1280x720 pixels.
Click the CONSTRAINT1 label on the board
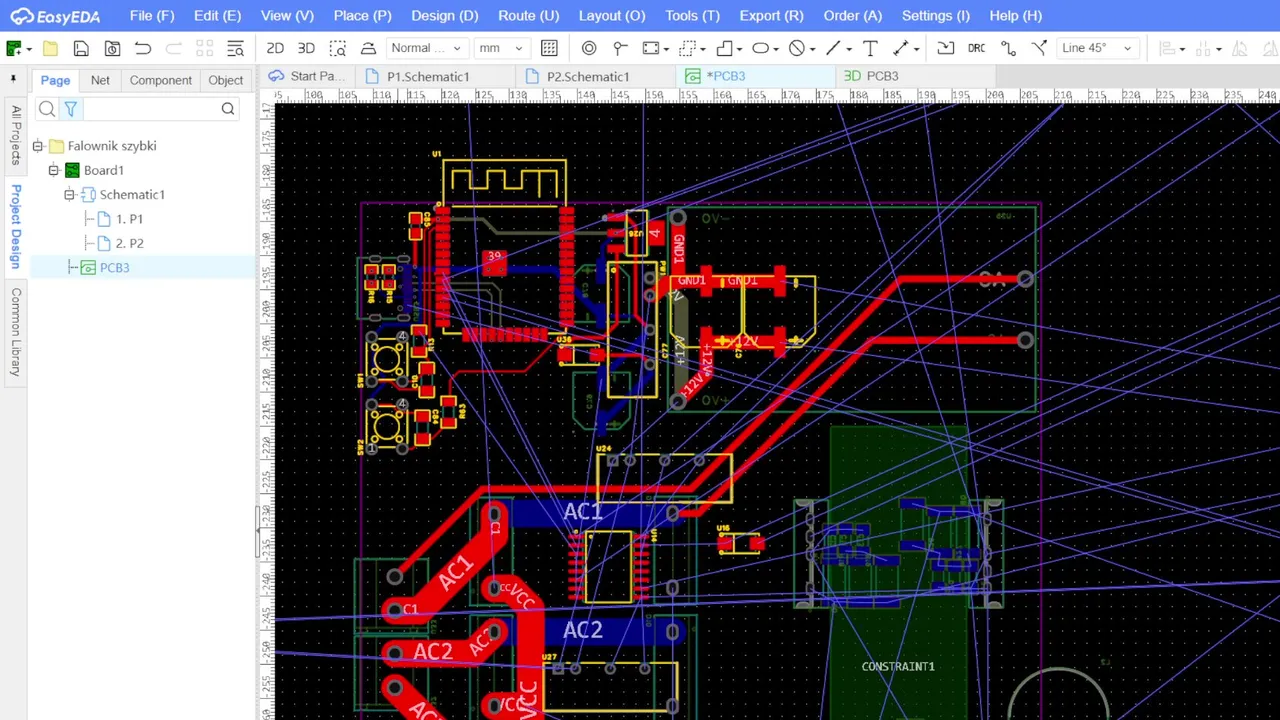click(898, 667)
